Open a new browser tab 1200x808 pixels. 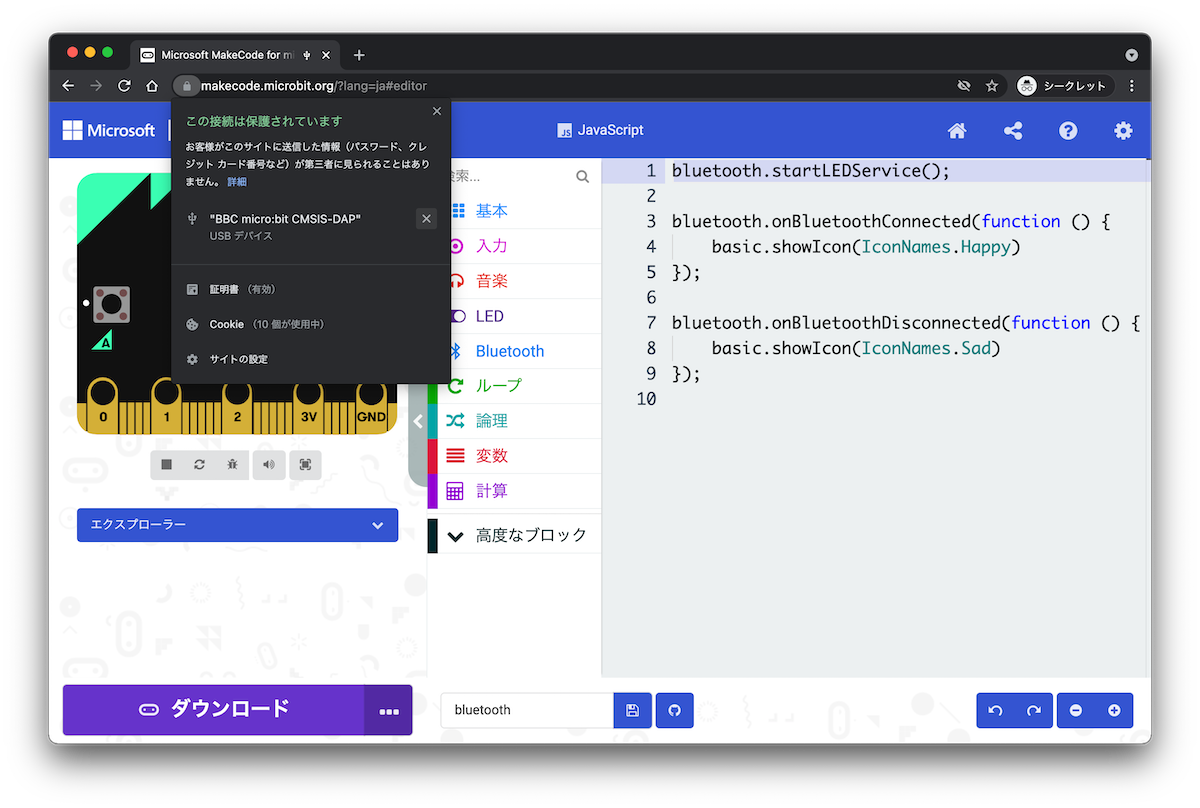[359, 55]
